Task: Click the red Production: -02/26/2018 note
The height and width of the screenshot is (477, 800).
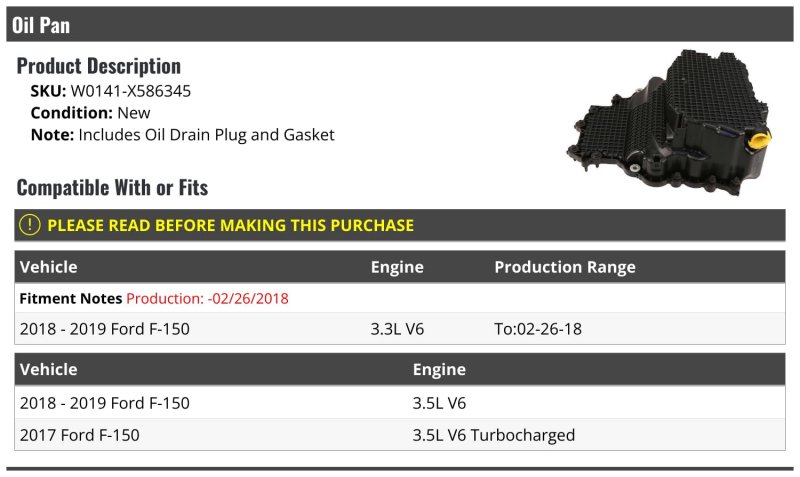Action: tap(207, 298)
